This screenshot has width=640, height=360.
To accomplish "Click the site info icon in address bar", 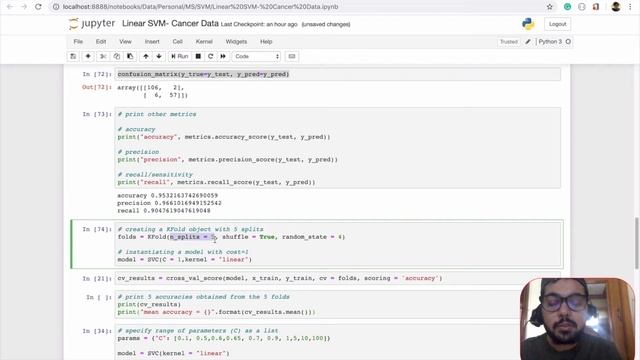I will [x=56, y=7].
